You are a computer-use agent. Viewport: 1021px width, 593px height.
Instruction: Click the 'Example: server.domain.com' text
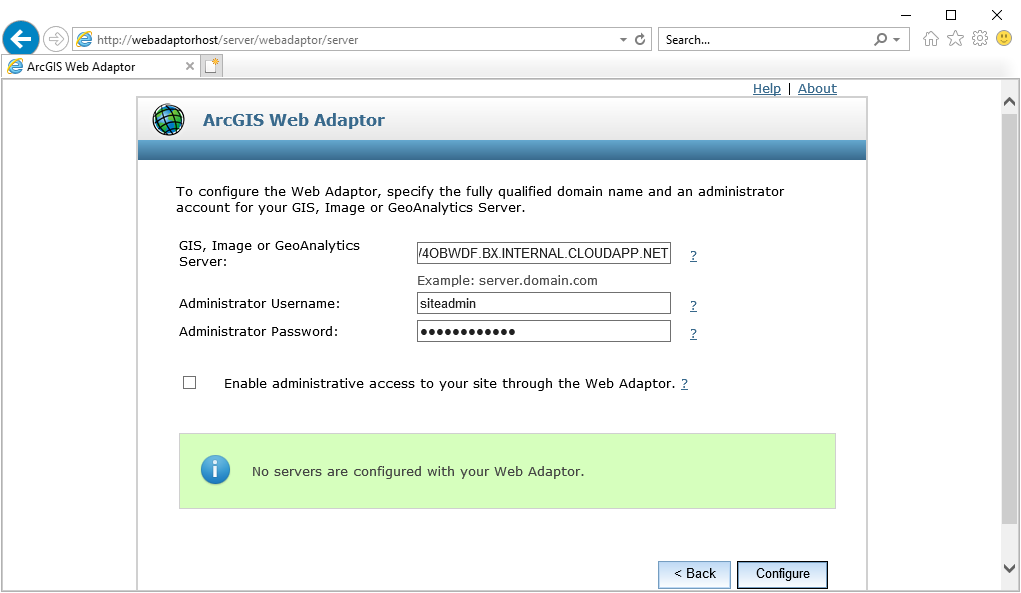click(x=507, y=281)
